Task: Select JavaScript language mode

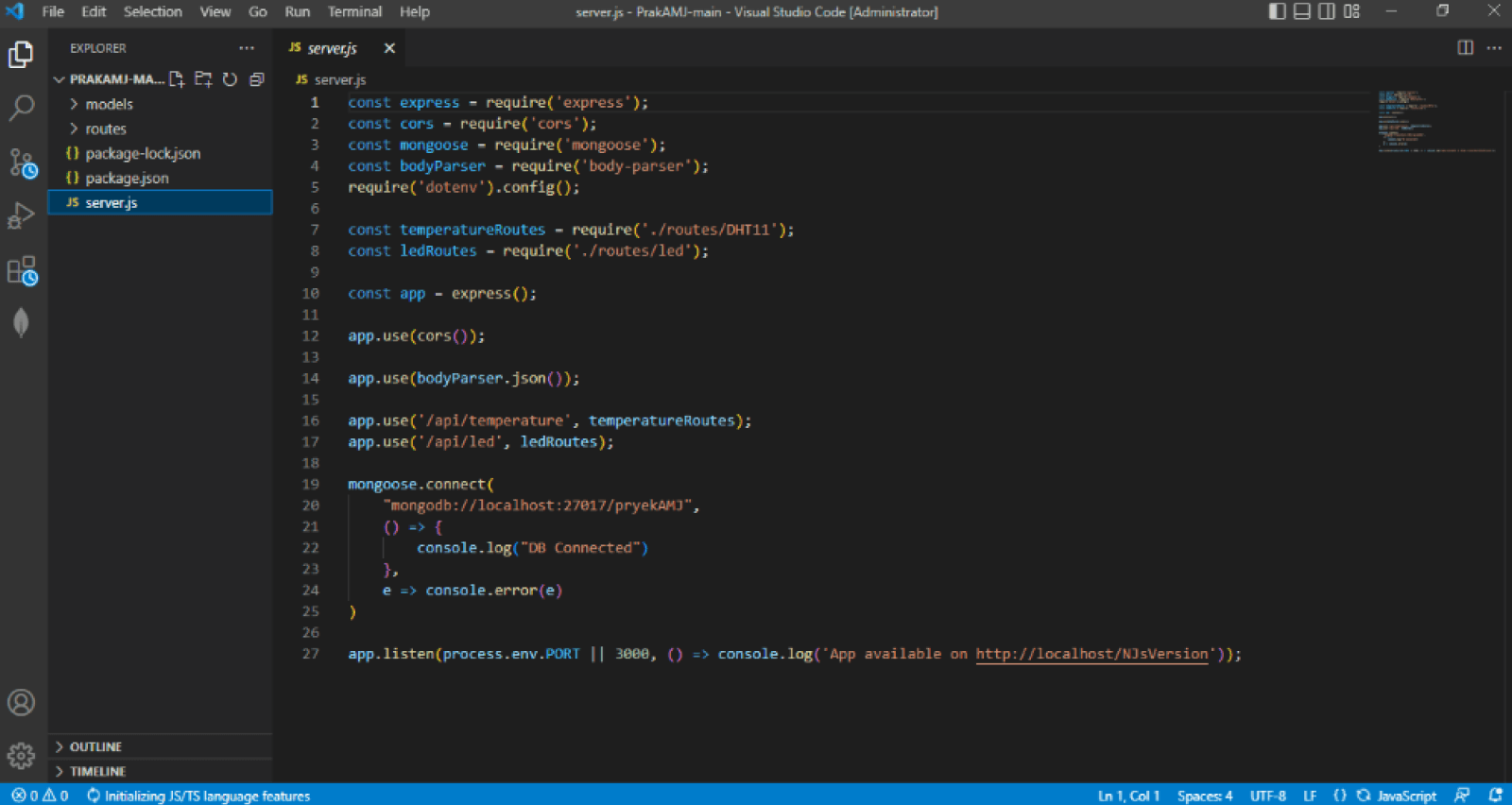Action: click(1406, 796)
